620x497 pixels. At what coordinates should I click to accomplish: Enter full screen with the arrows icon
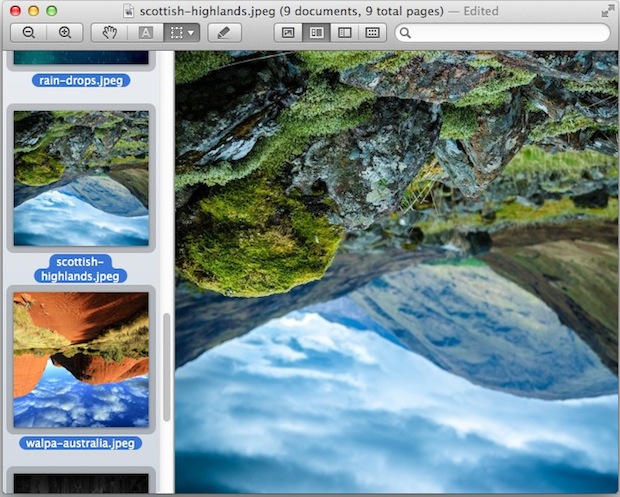tap(607, 11)
